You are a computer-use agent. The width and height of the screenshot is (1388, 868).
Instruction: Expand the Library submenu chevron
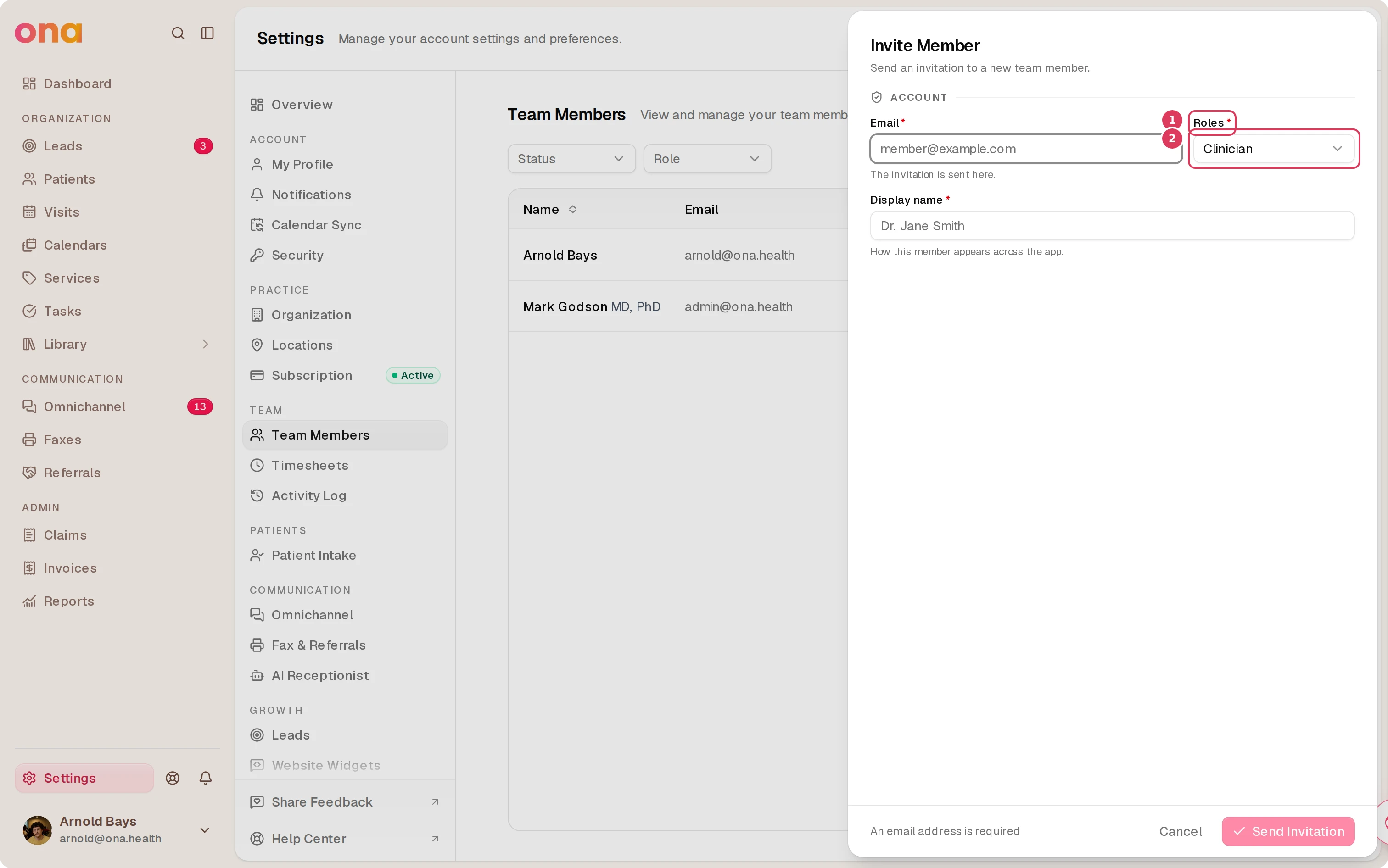pyautogui.click(x=205, y=344)
